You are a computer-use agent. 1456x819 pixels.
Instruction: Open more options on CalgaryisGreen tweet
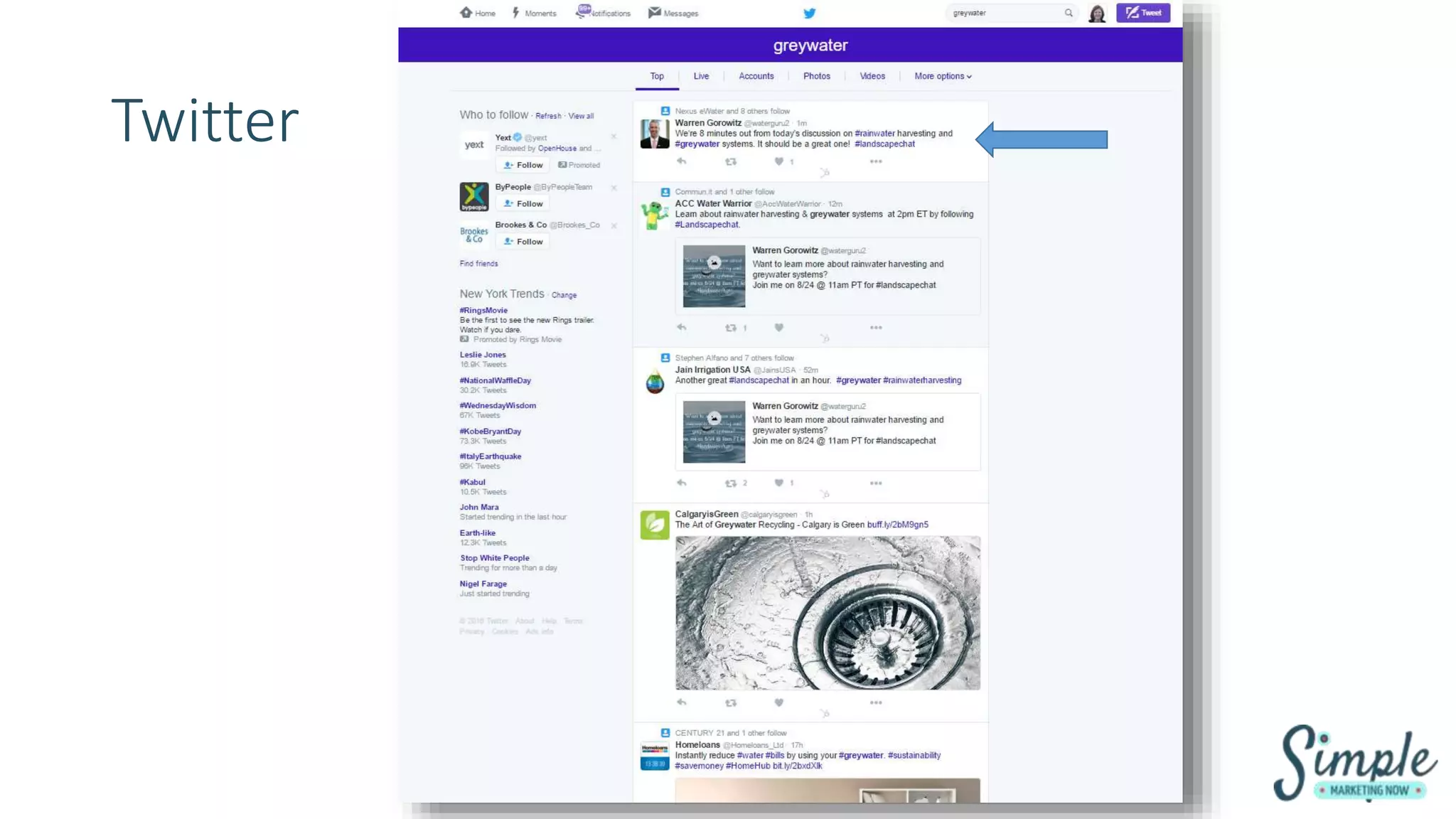click(x=876, y=703)
